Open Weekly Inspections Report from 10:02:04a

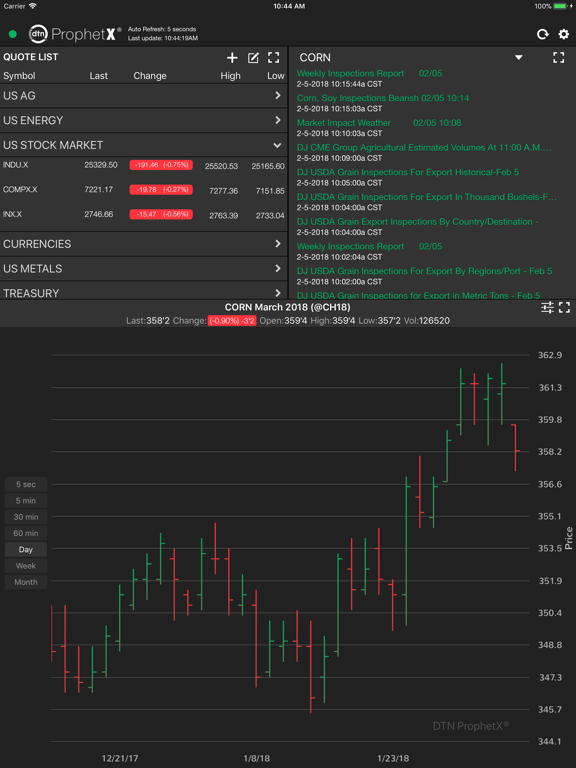369,246
